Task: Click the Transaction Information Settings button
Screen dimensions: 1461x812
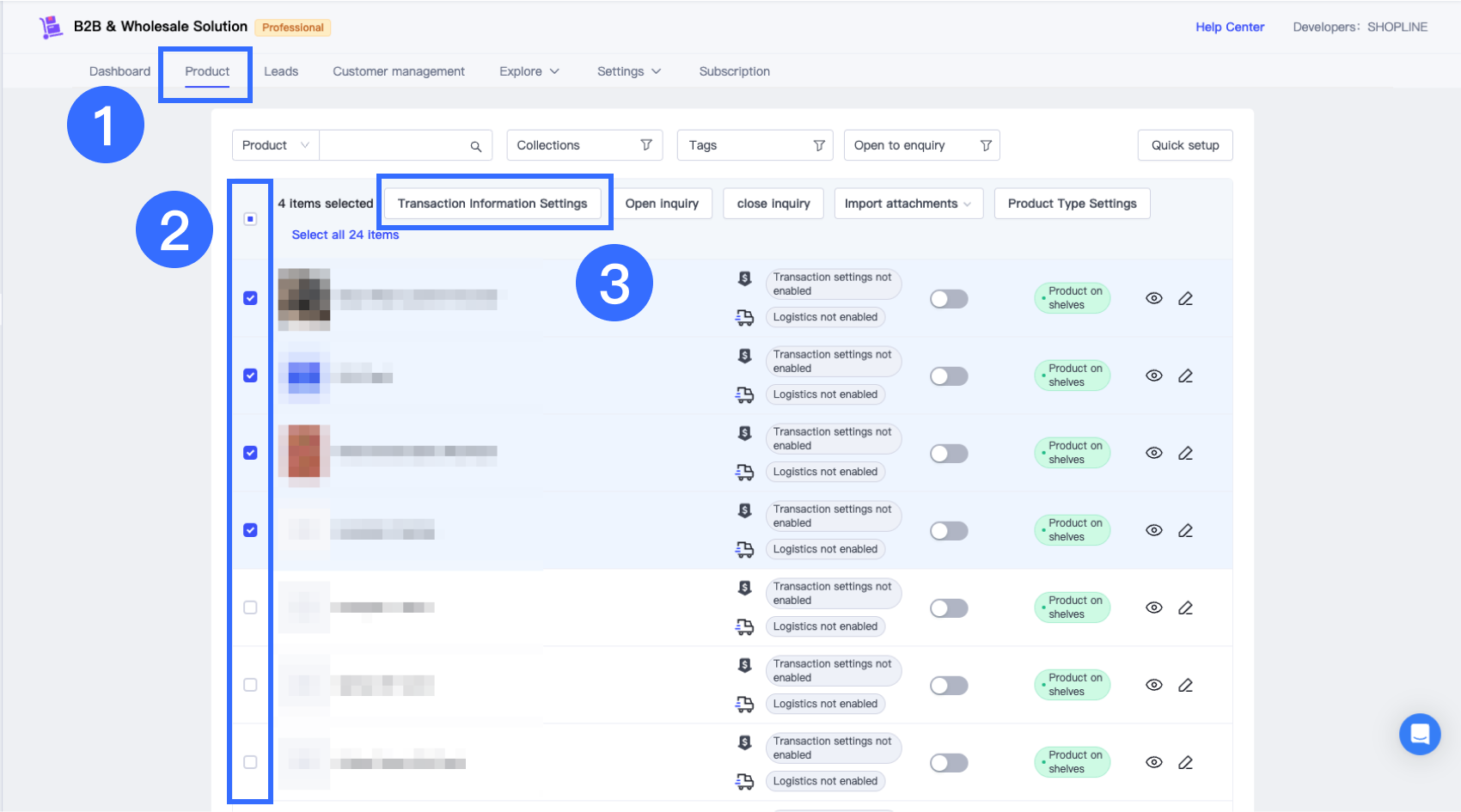Action: click(492, 204)
